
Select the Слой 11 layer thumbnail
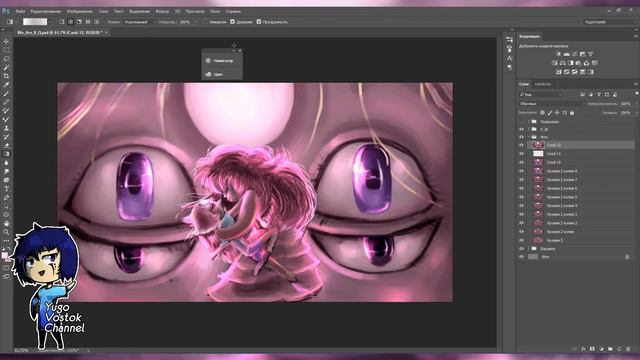pyautogui.click(x=538, y=153)
